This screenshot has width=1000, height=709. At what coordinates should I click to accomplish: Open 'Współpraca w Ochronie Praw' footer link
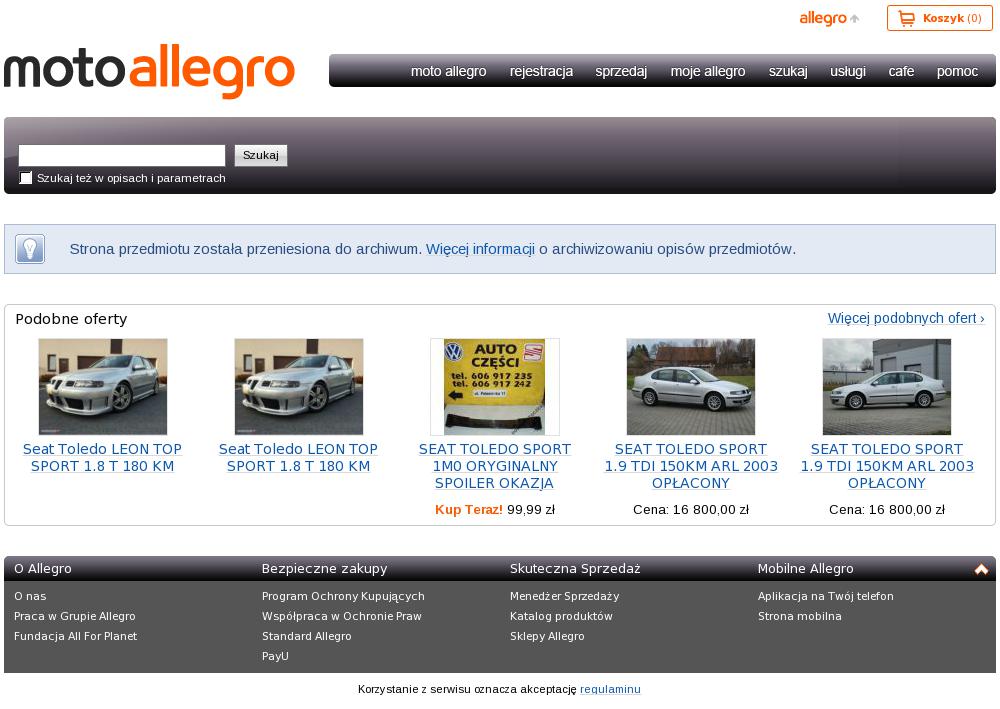point(342,616)
